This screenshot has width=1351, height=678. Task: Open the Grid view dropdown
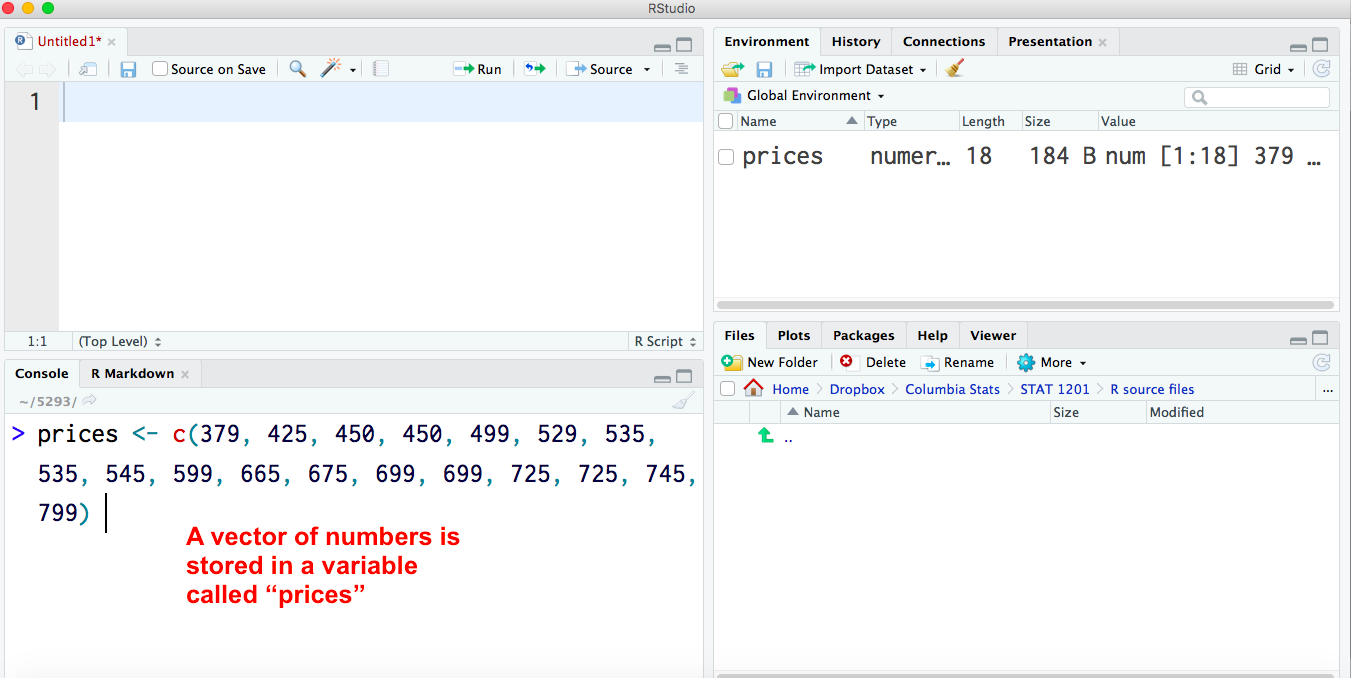(1263, 69)
